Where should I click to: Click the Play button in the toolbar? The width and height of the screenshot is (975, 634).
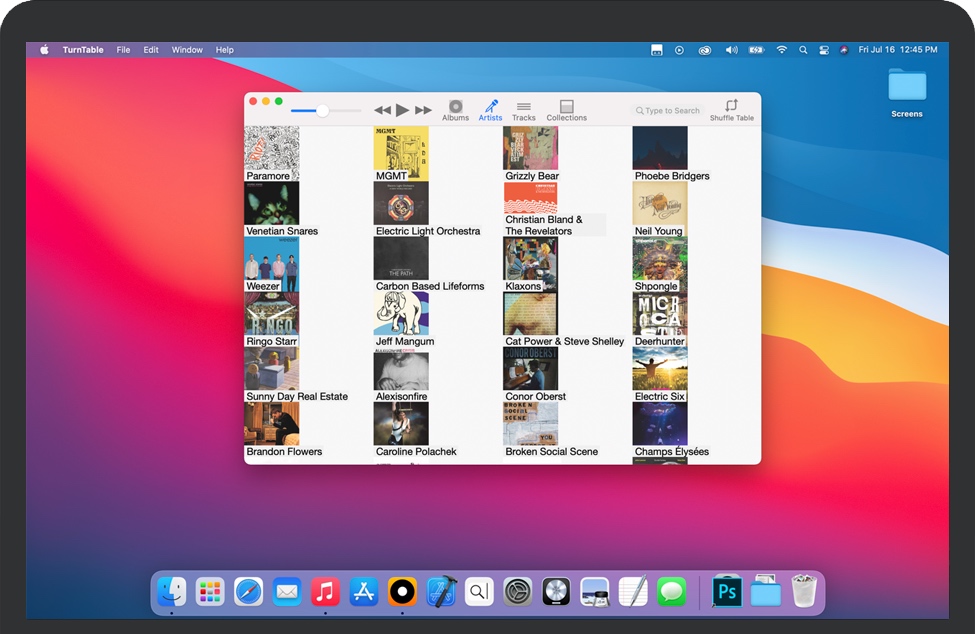[x=402, y=110]
